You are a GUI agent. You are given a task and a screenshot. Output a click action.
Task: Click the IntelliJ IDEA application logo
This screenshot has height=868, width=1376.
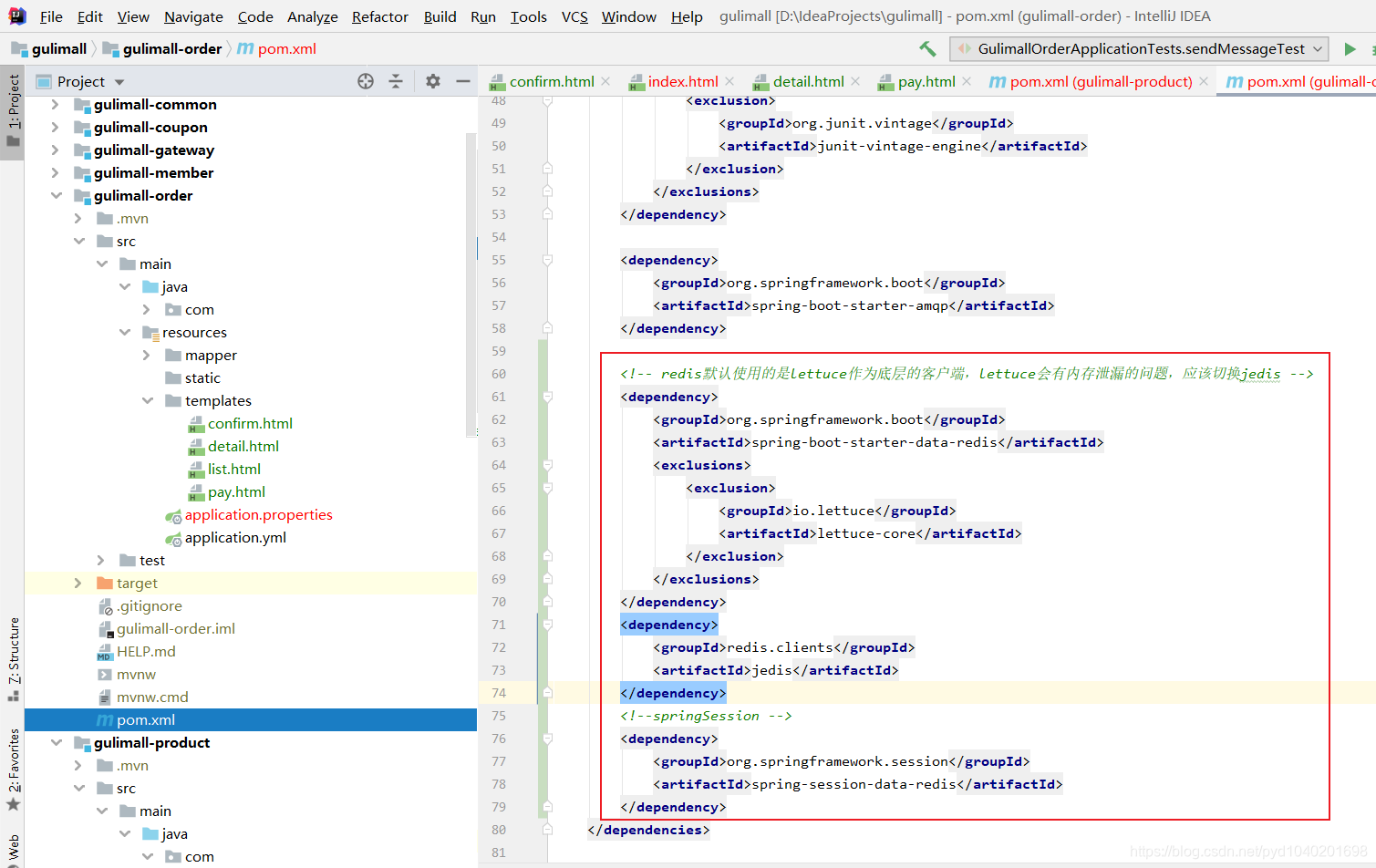[x=16, y=15]
